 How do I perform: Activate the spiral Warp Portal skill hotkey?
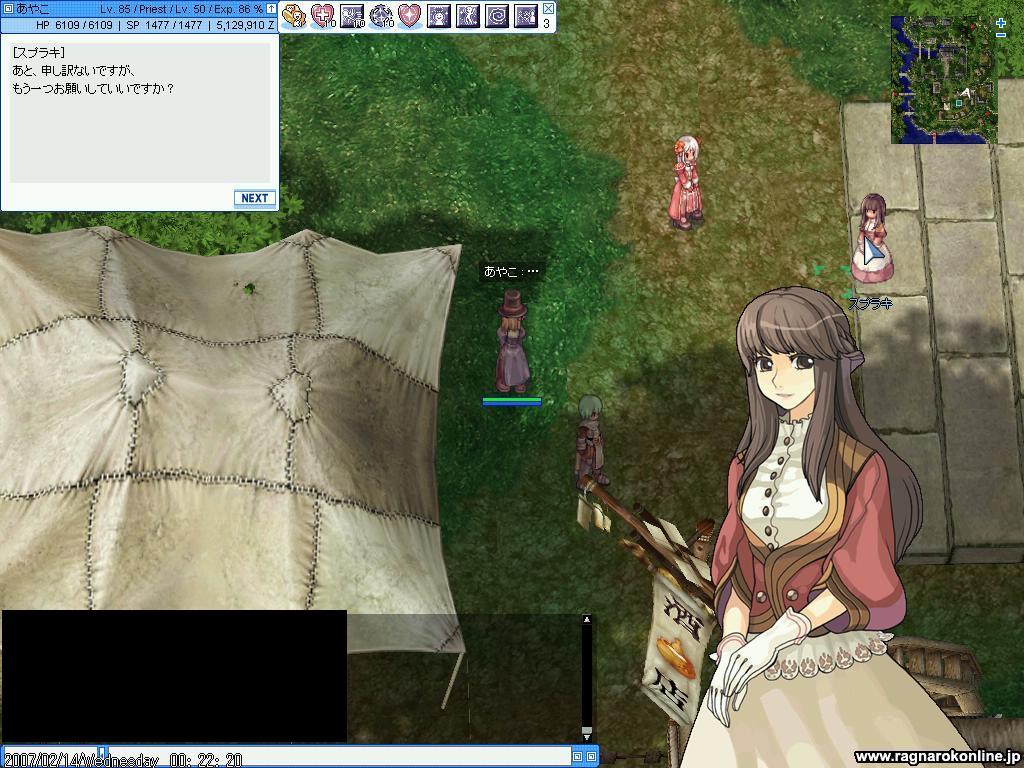point(496,16)
